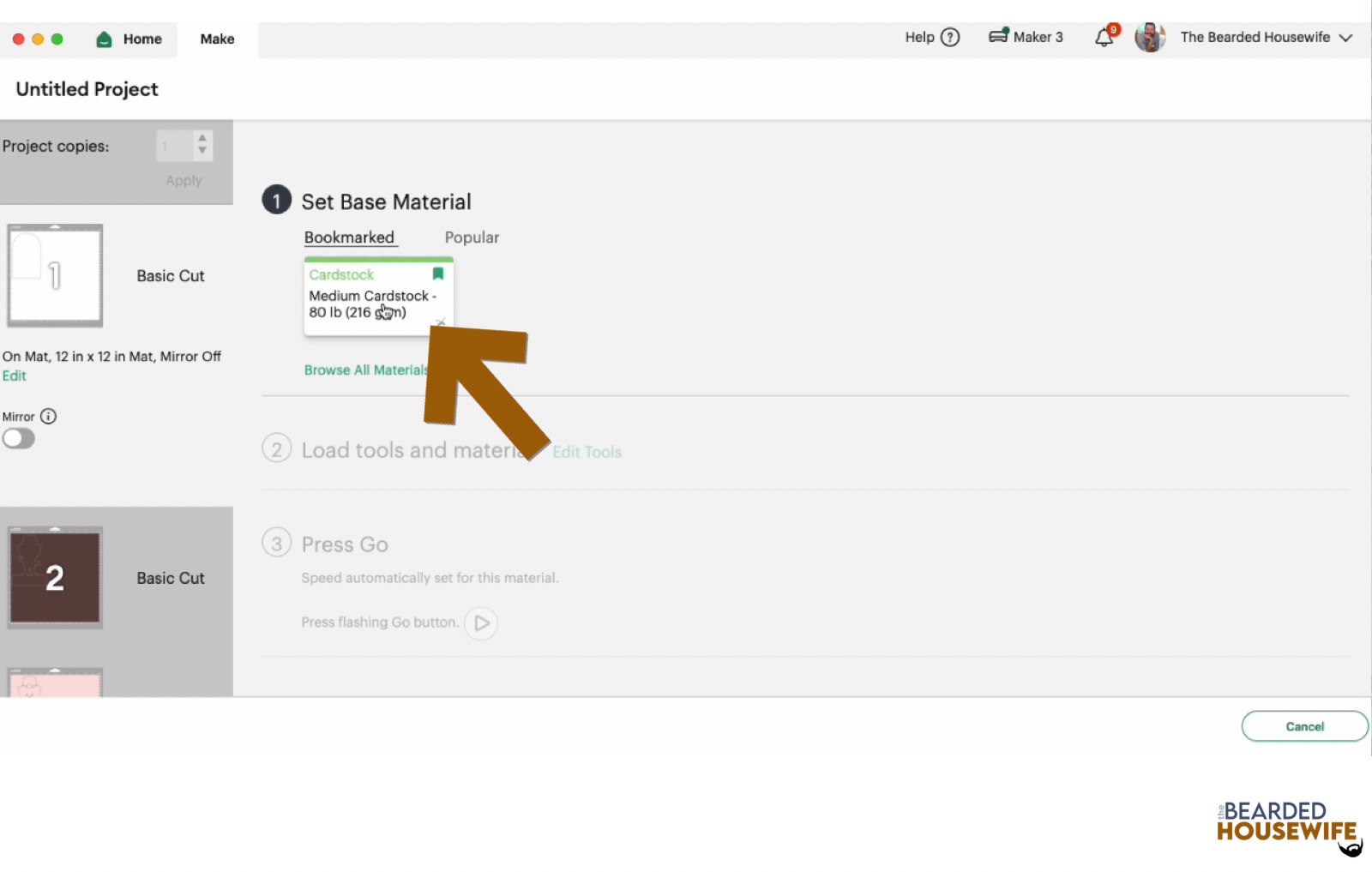1372x872 pixels.
Task: Toggle the bookmark on Medium Cardstock material
Action: 438,274
